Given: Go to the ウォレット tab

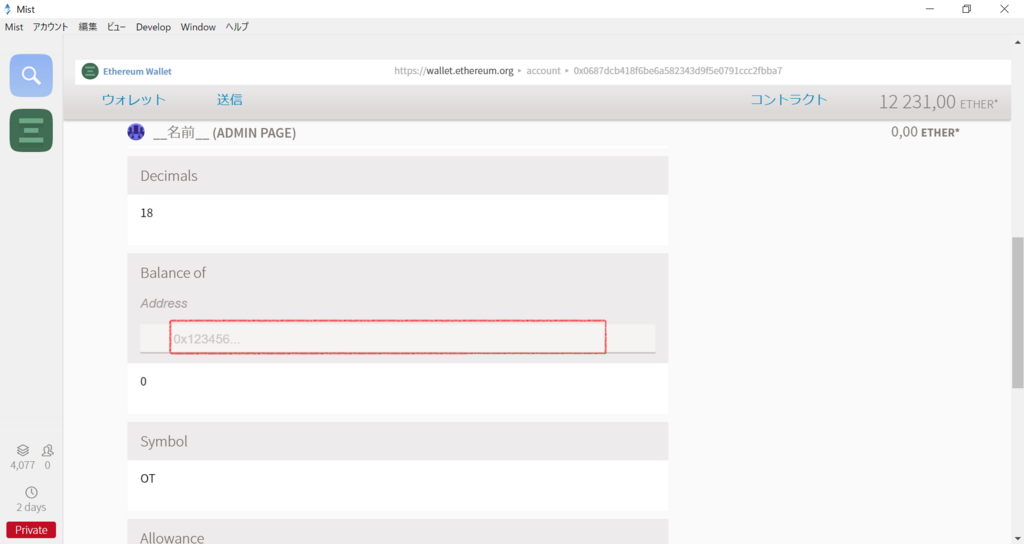Looking at the screenshot, I should 134,100.
